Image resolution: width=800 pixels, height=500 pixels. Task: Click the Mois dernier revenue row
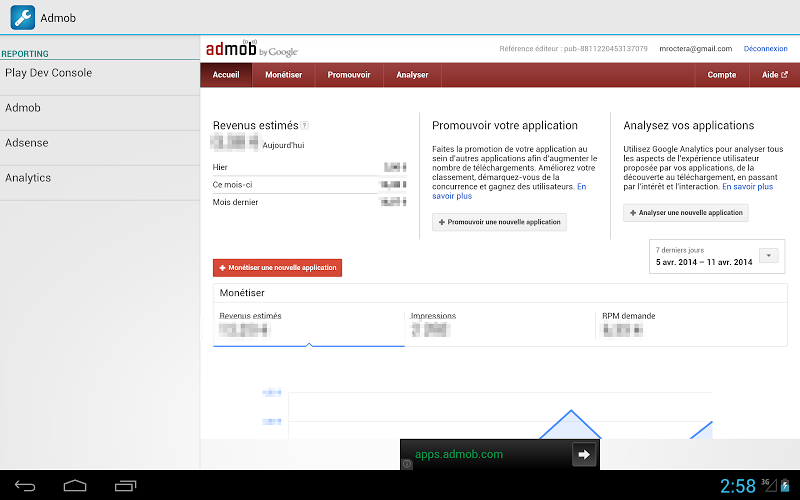point(310,202)
